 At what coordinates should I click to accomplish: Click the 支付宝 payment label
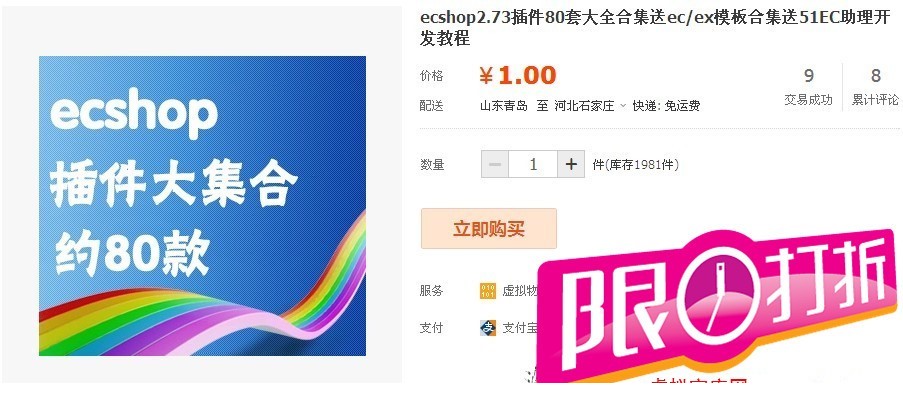pos(519,328)
